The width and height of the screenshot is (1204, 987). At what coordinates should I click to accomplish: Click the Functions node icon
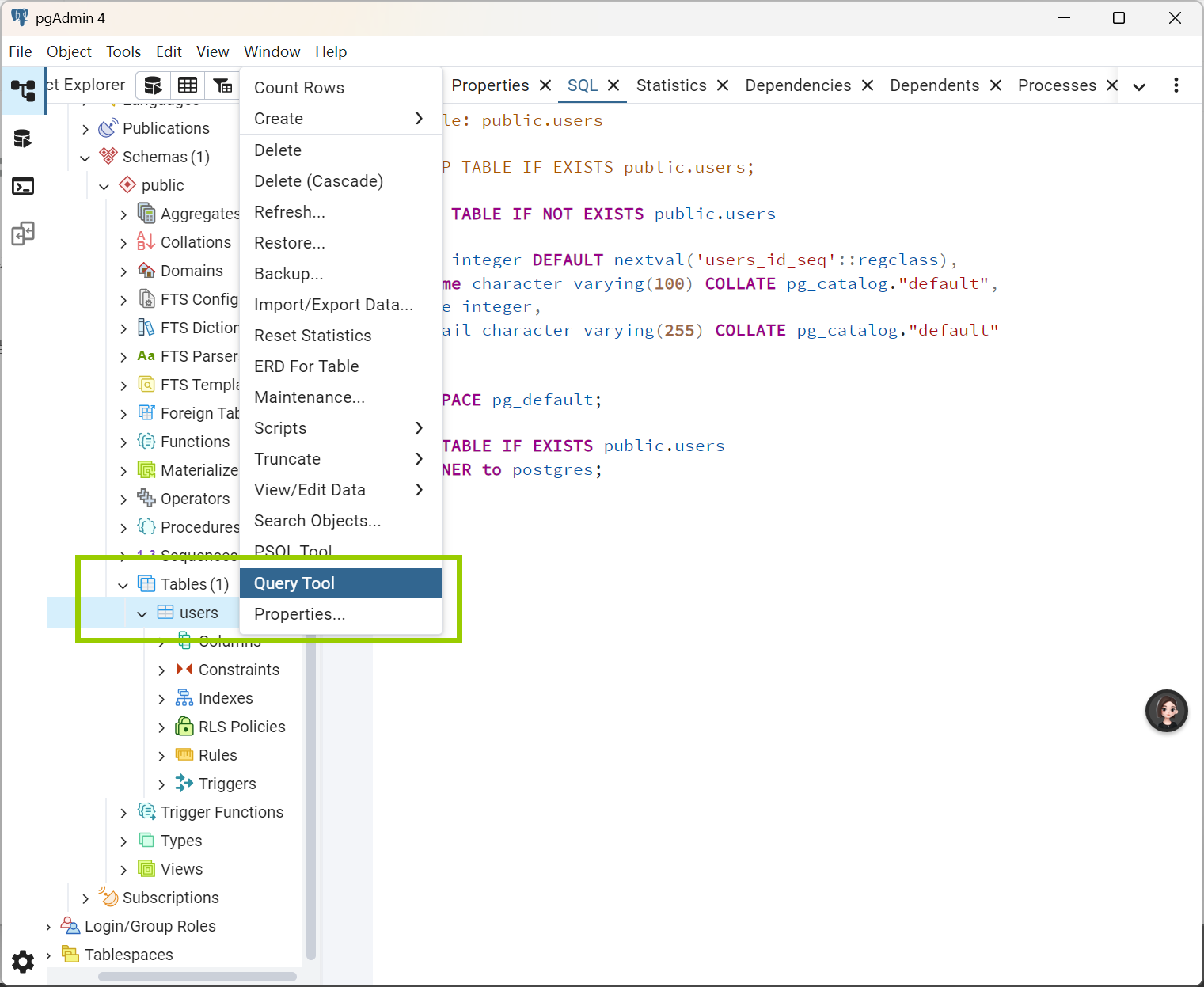pyautogui.click(x=146, y=442)
